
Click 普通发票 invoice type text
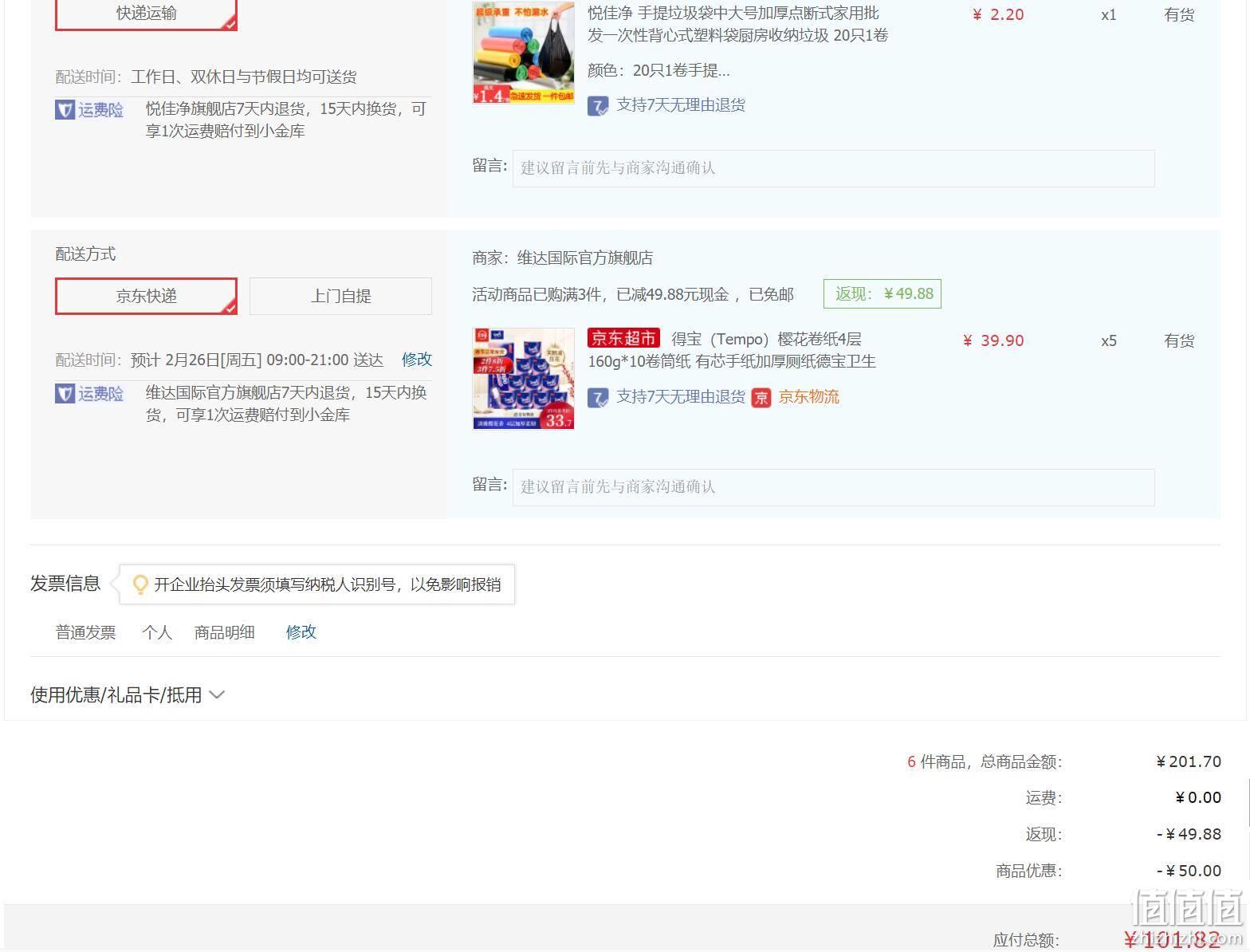click(85, 633)
